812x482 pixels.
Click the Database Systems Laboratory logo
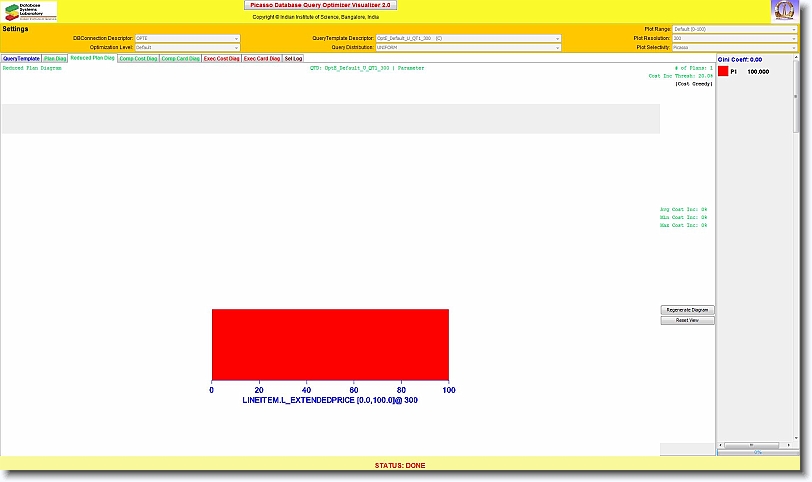pos(30,11)
